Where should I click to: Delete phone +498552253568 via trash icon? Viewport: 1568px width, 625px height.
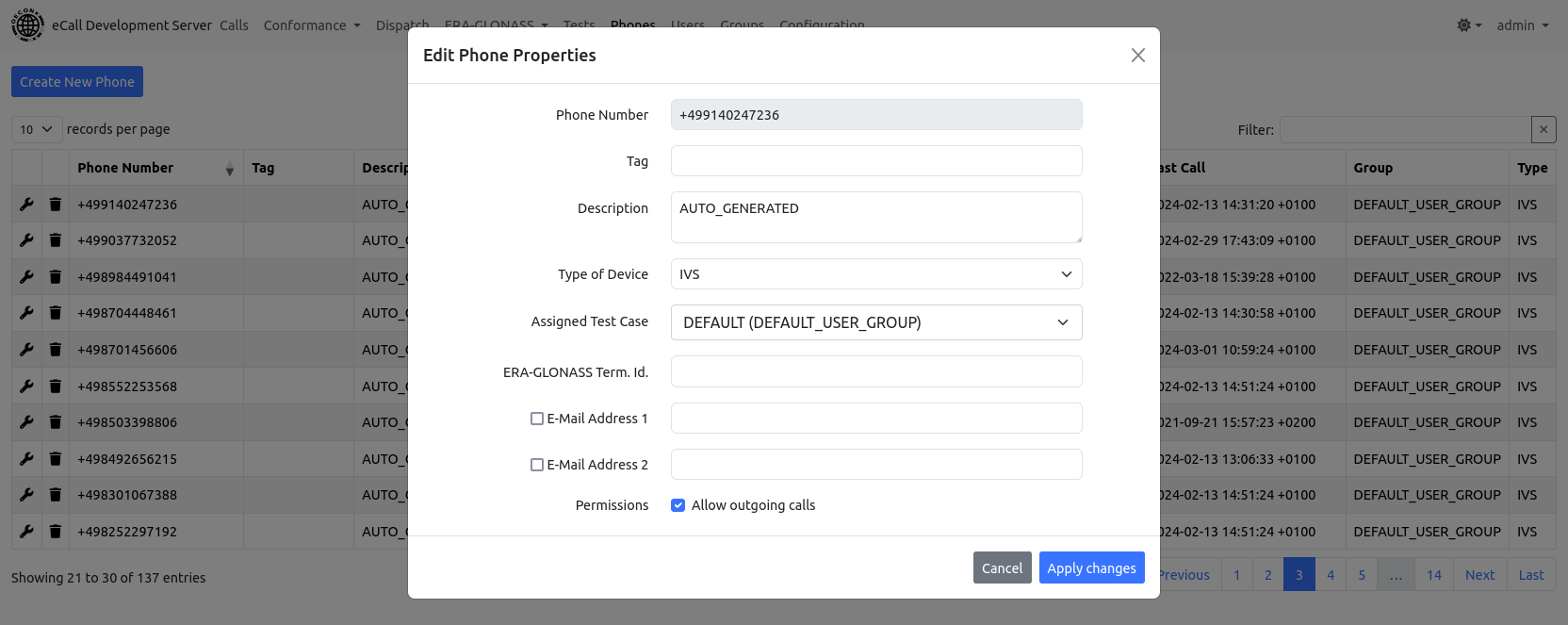pyautogui.click(x=56, y=387)
